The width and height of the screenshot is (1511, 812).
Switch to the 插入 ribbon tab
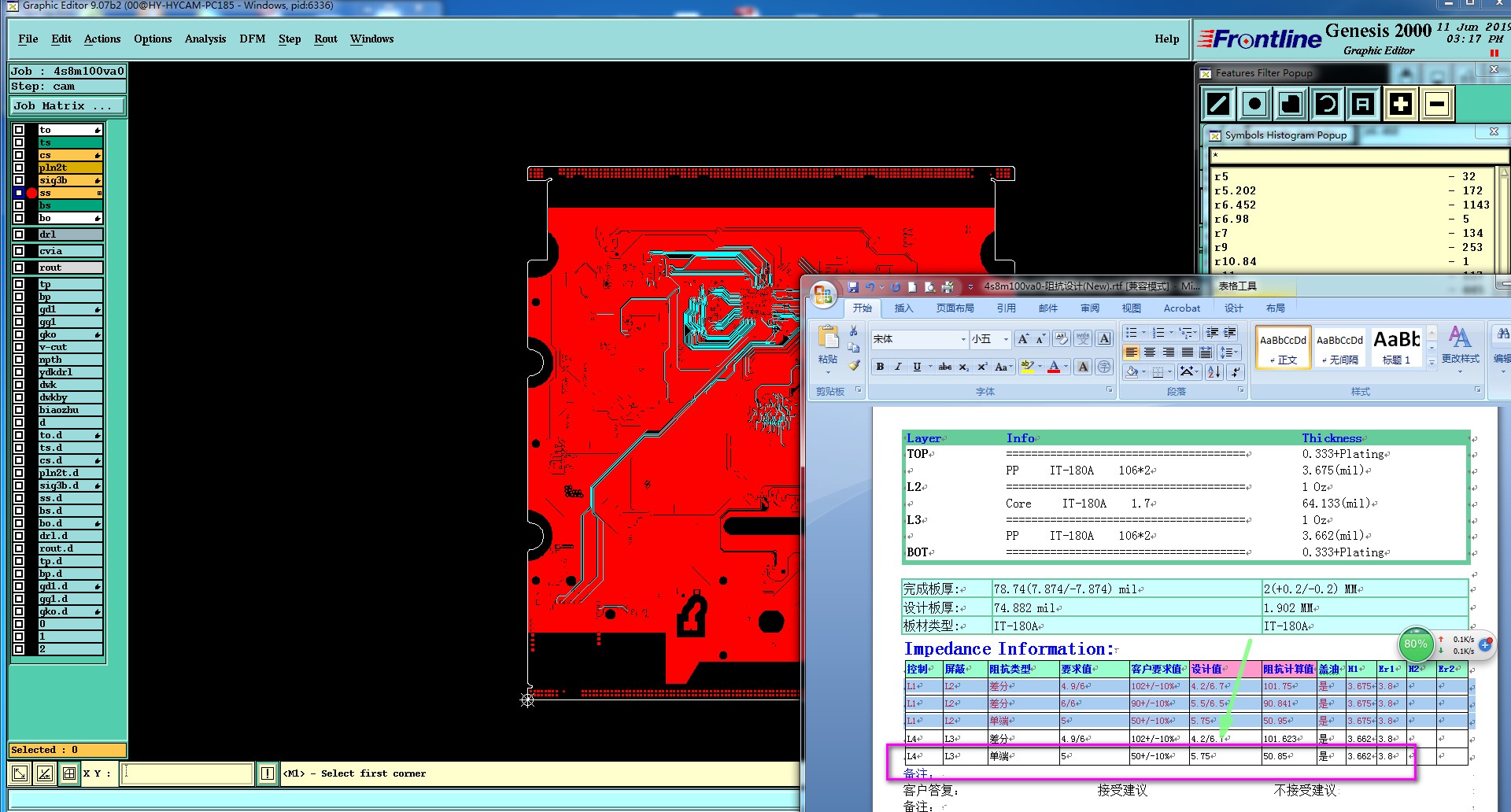pos(904,308)
